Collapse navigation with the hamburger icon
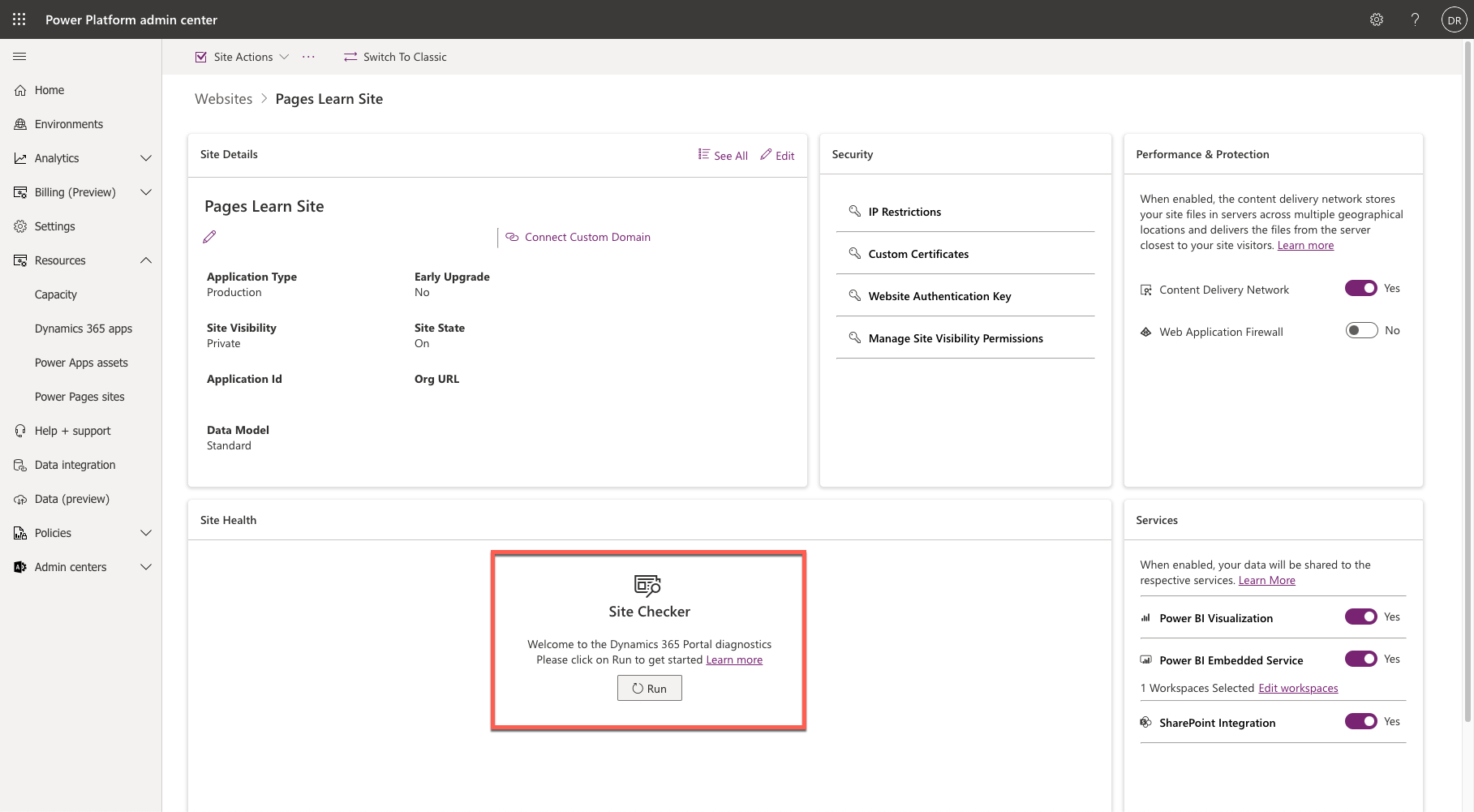This screenshot has width=1474, height=812. (x=19, y=57)
